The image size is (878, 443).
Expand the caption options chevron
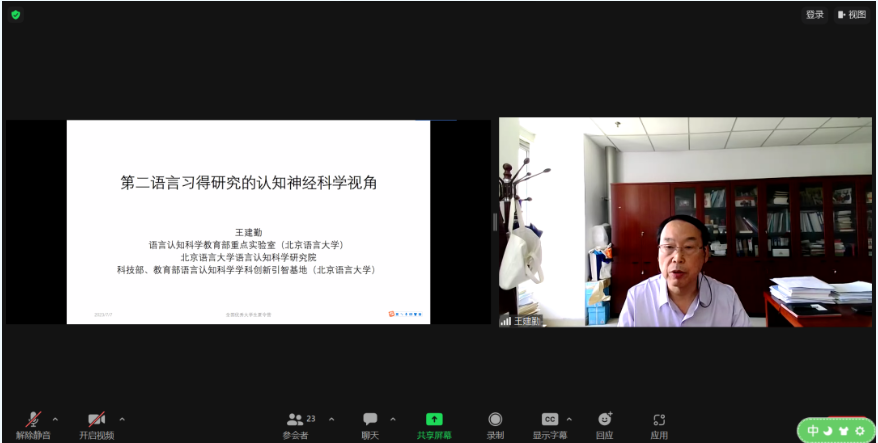click(x=570, y=419)
